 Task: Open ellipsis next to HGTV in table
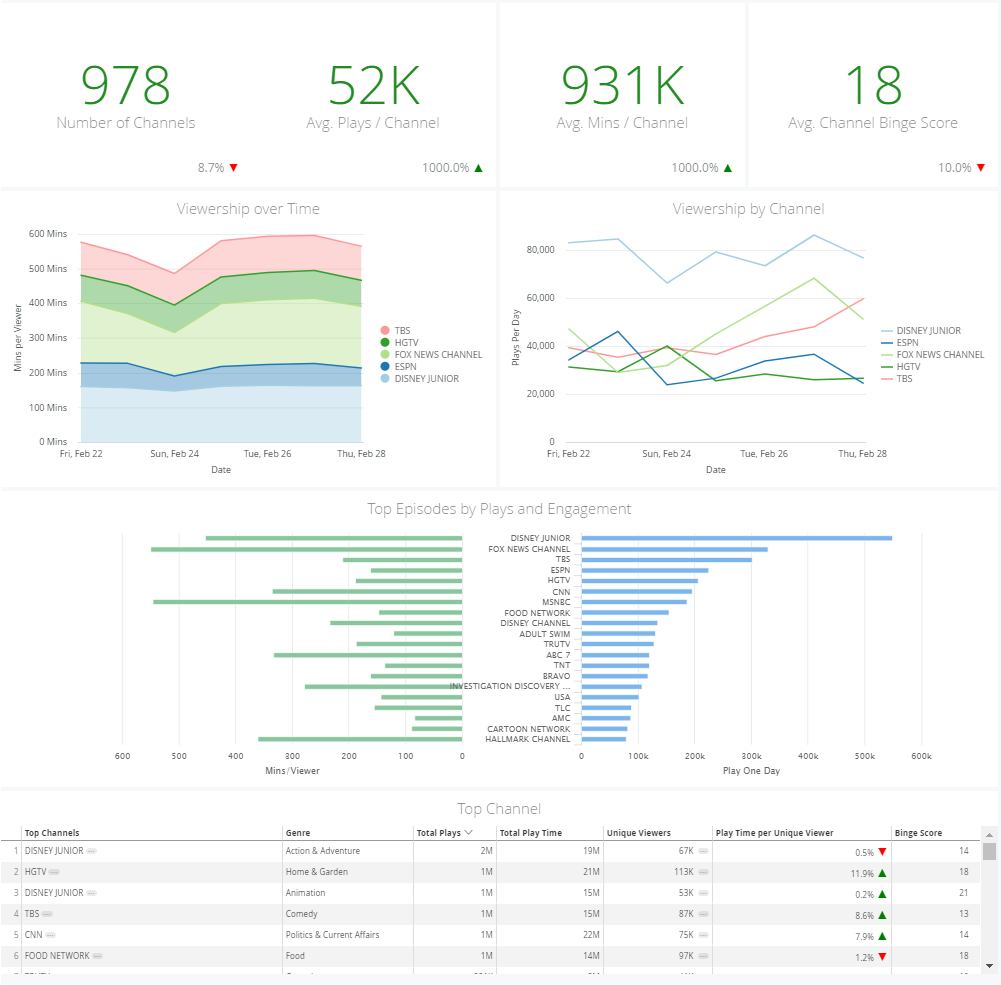pyautogui.click(x=54, y=872)
